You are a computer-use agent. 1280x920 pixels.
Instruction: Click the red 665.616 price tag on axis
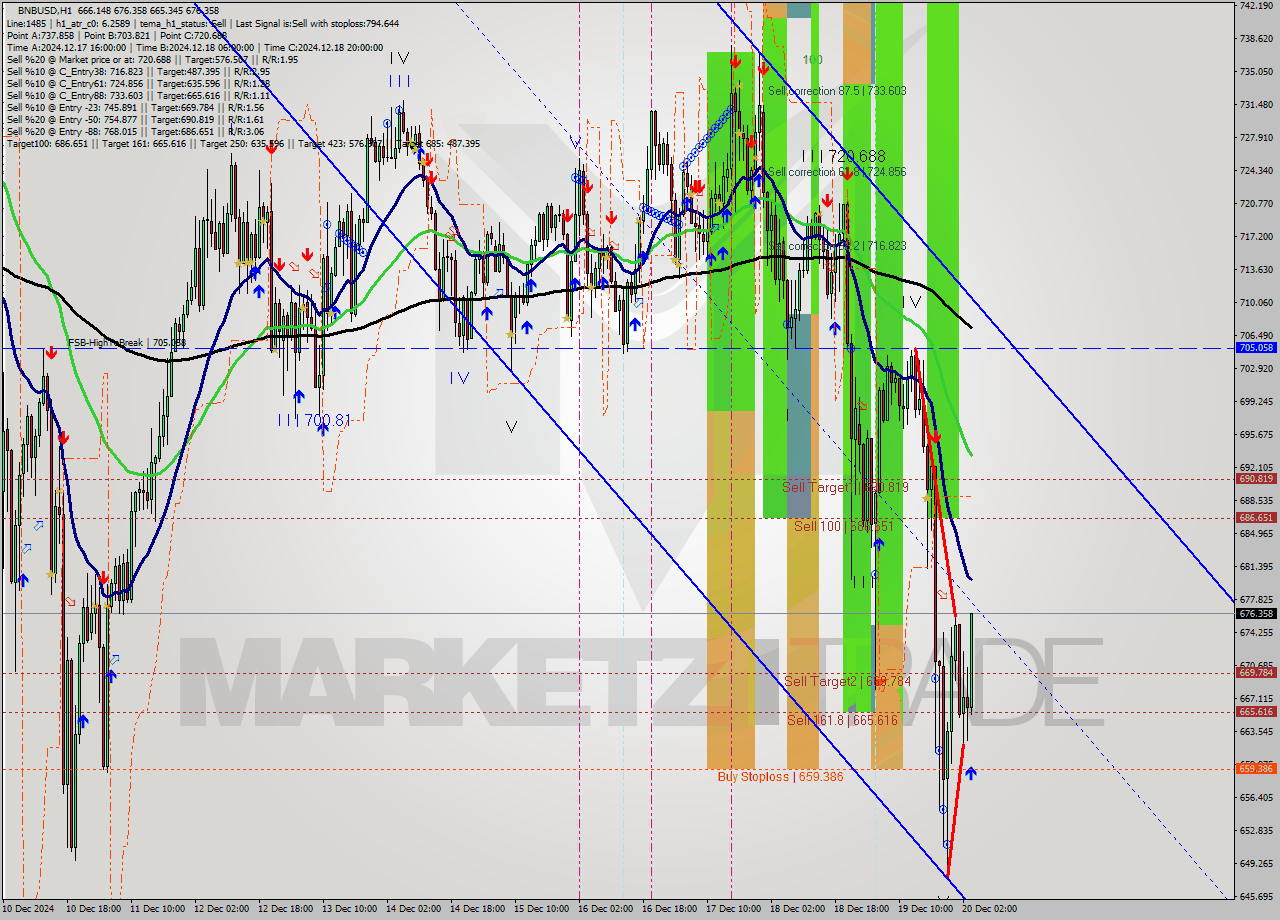tap(1256, 712)
